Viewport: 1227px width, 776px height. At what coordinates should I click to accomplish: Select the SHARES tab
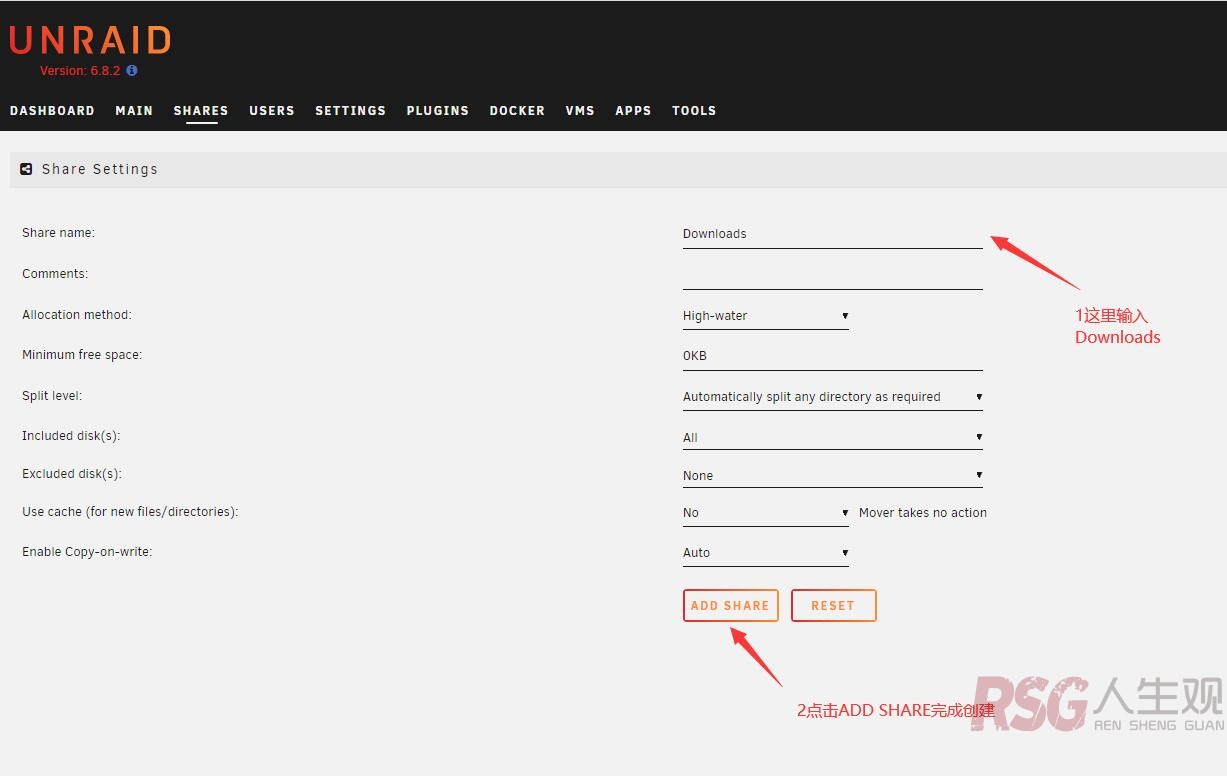[x=201, y=111]
